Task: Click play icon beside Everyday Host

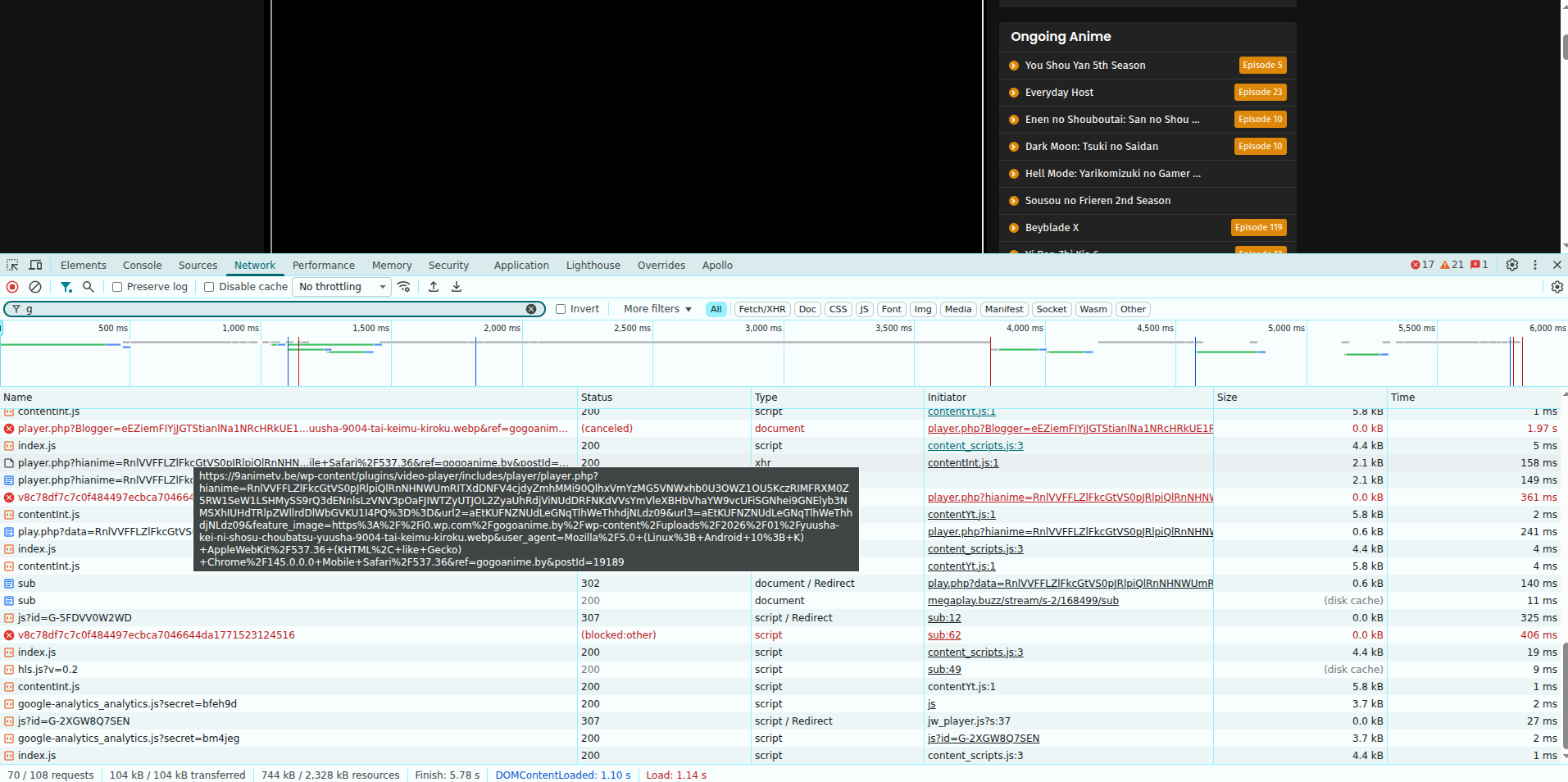Action: (x=1014, y=93)
